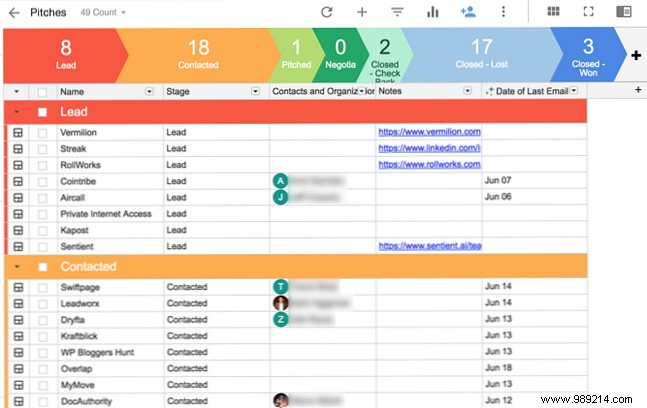
Task: Toggle fullscreen mode icon
Action: pos(588,12)
